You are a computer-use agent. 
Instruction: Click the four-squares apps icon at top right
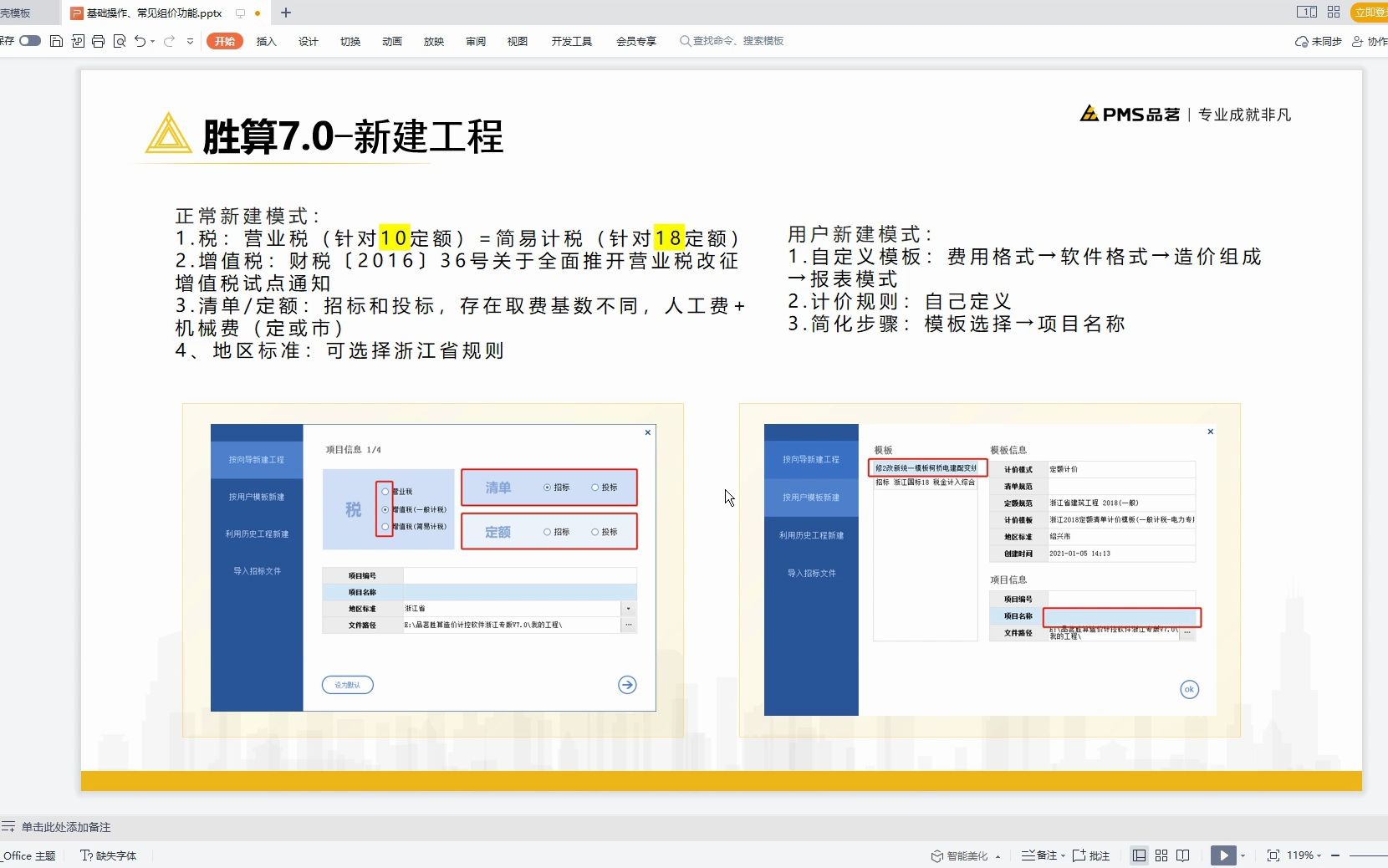(x=1334, y=12)
